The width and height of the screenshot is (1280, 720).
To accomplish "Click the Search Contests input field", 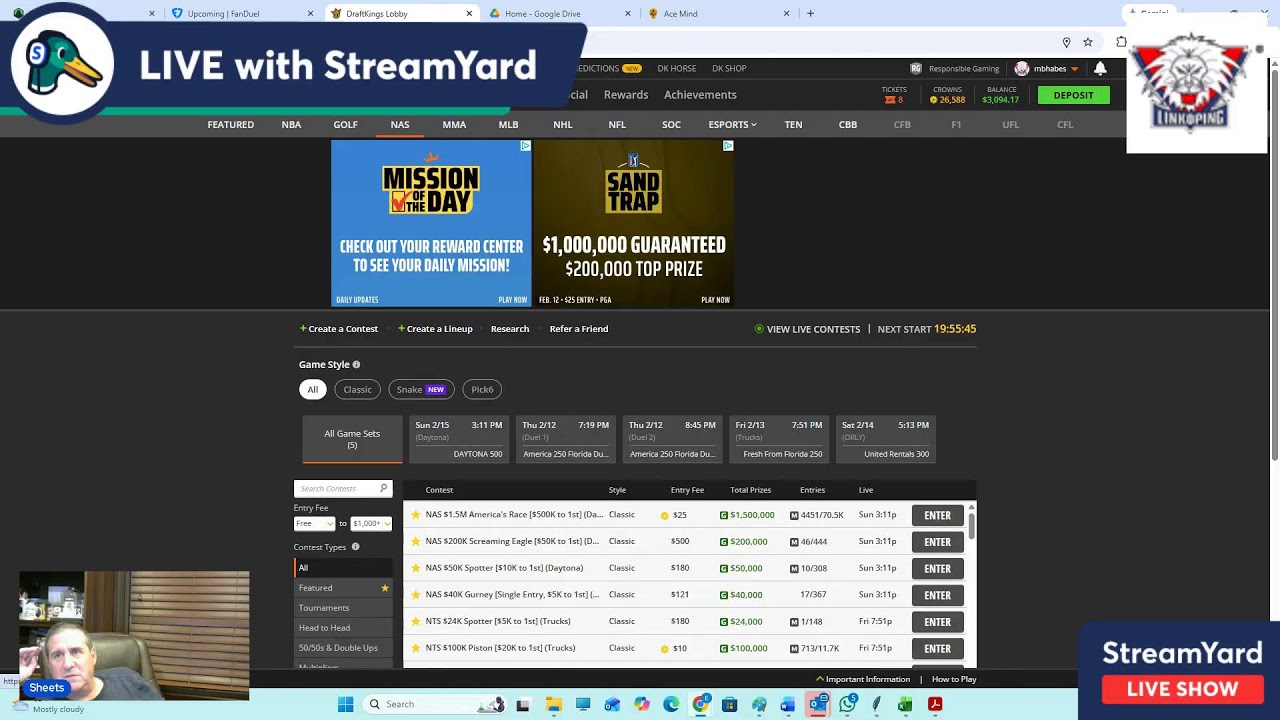I will click(342, 488).
